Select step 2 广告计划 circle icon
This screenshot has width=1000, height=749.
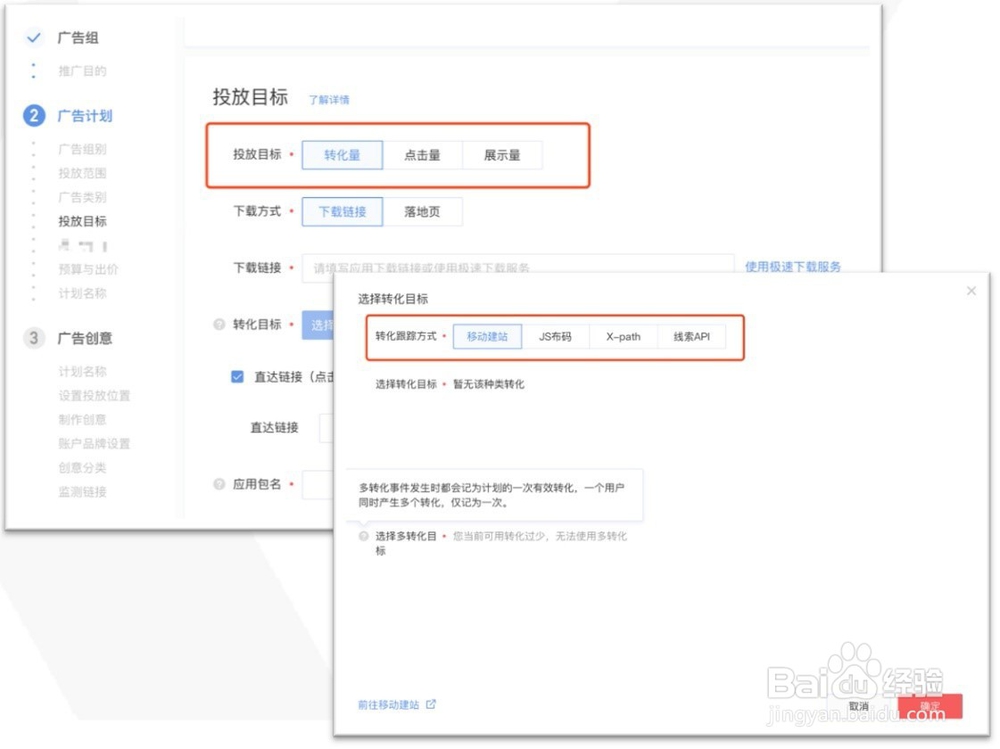pos(33,116)
